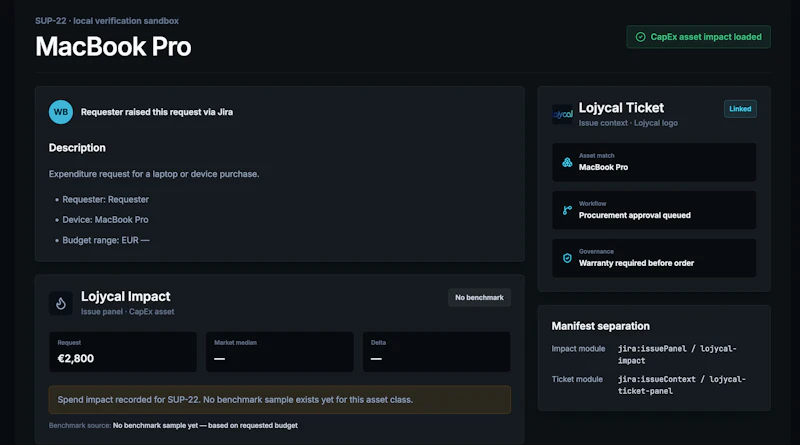Click the Description heading
The image size is (800, 445).
tap(77, 148)
